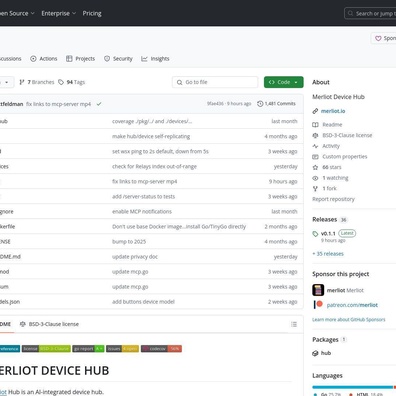Viewport: 396px width, 396px height.
Task: Open the Security tab
Action: 118,59
